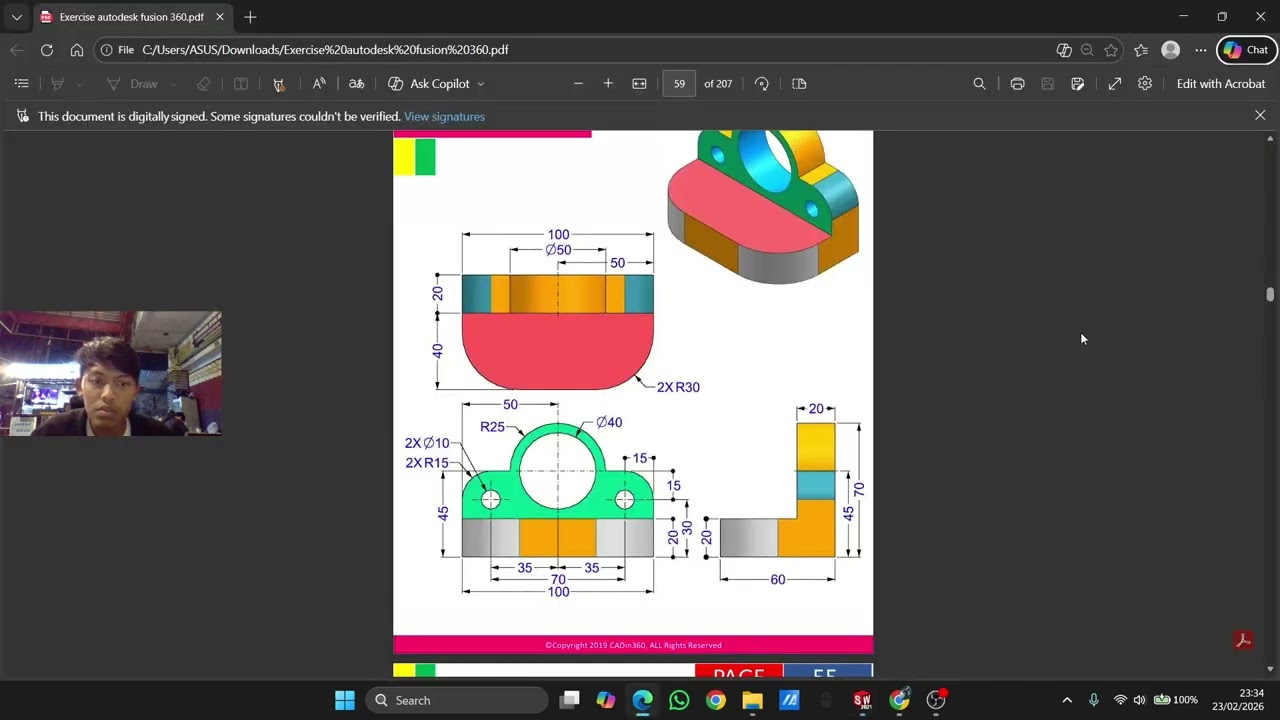Open a new browser tab
The width and height of the screenshot is (1280, 720).
coord(250,17)
